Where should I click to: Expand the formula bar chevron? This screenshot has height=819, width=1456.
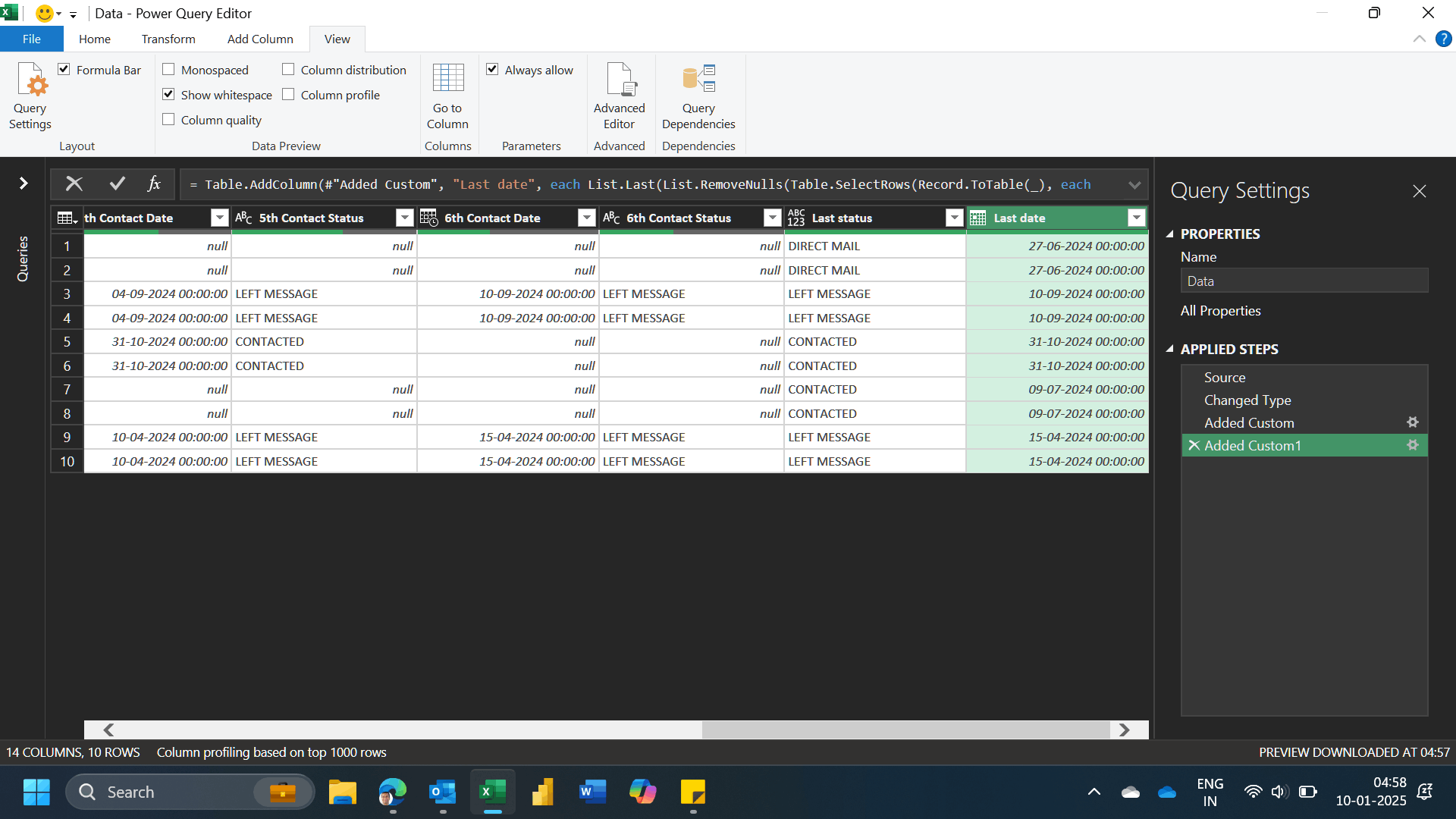(1134, 185)
